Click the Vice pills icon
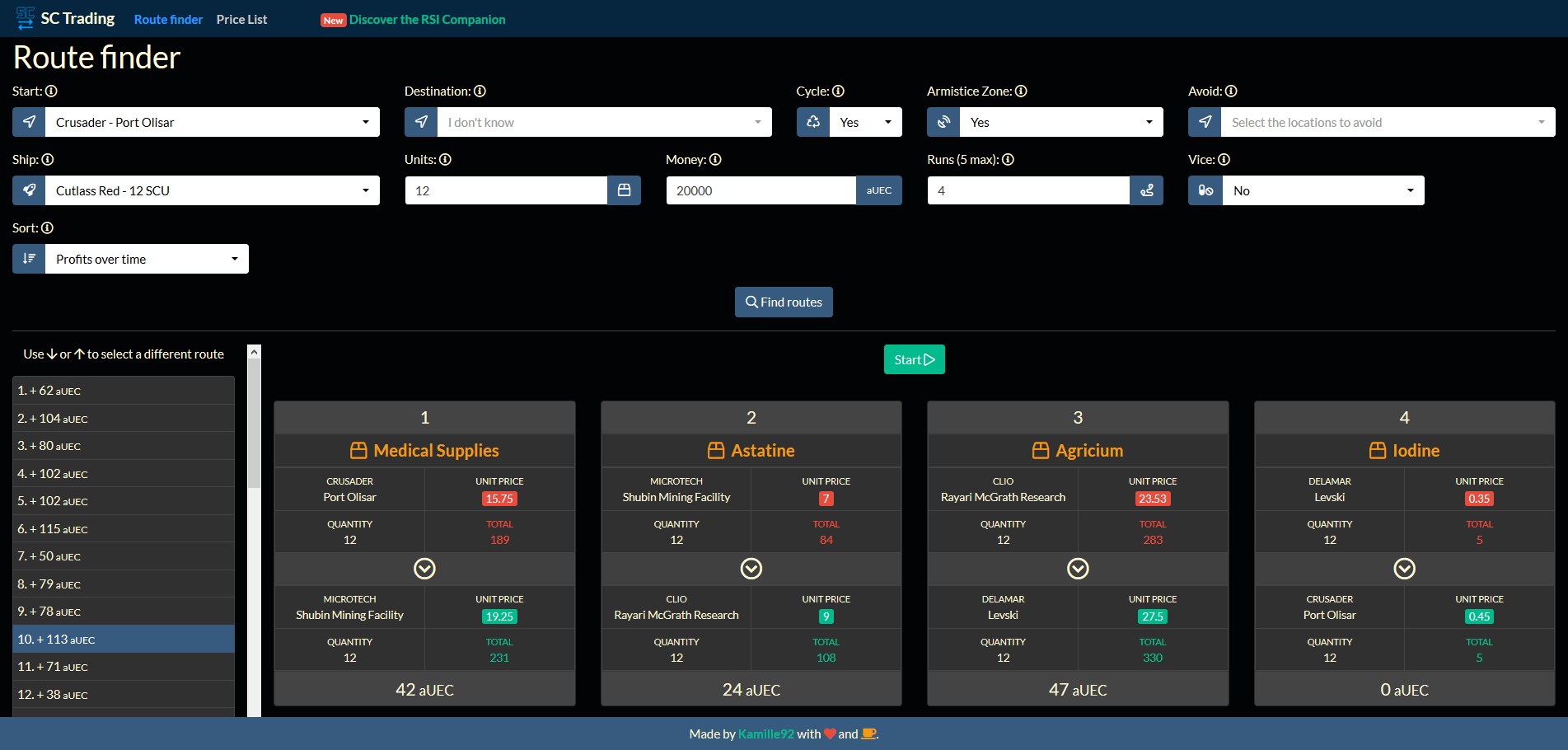 coord(1205,190)
